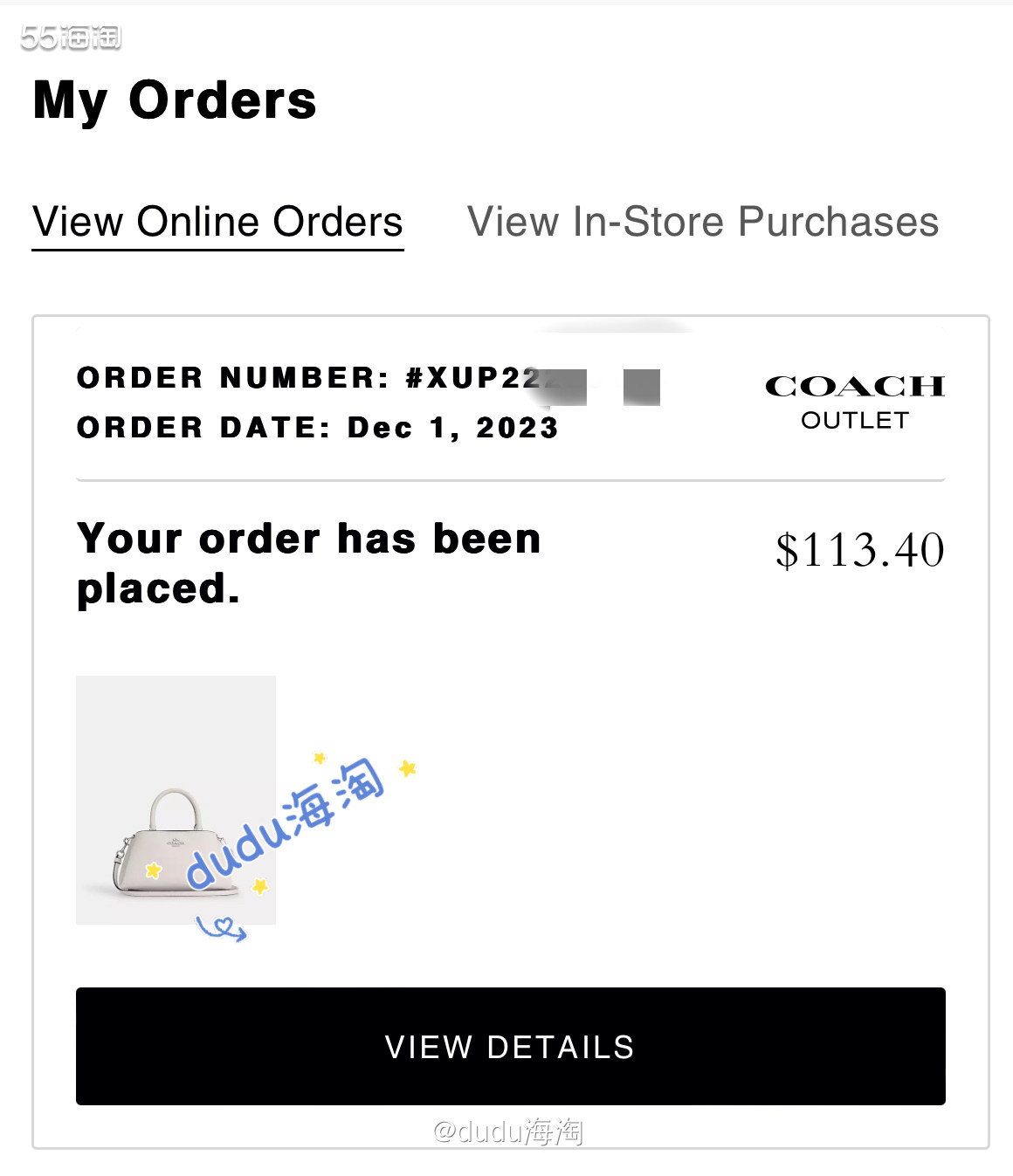Click the small yellow star above 海 character

coord(320,758)
